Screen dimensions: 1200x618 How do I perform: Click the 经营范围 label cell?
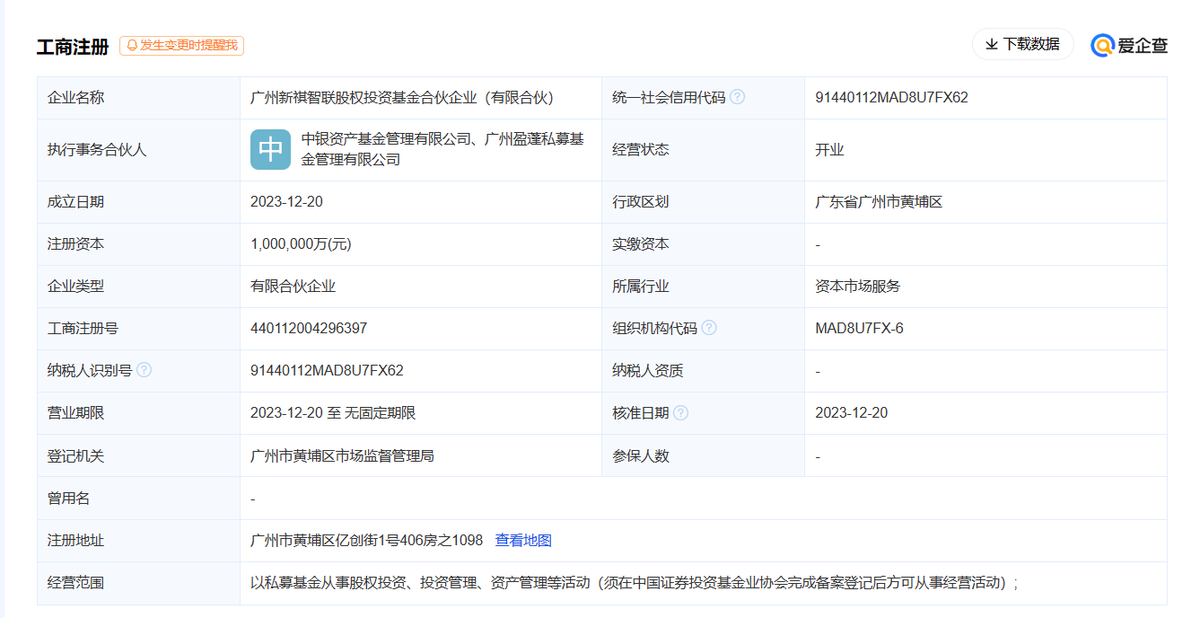click(x=139, y=582)
